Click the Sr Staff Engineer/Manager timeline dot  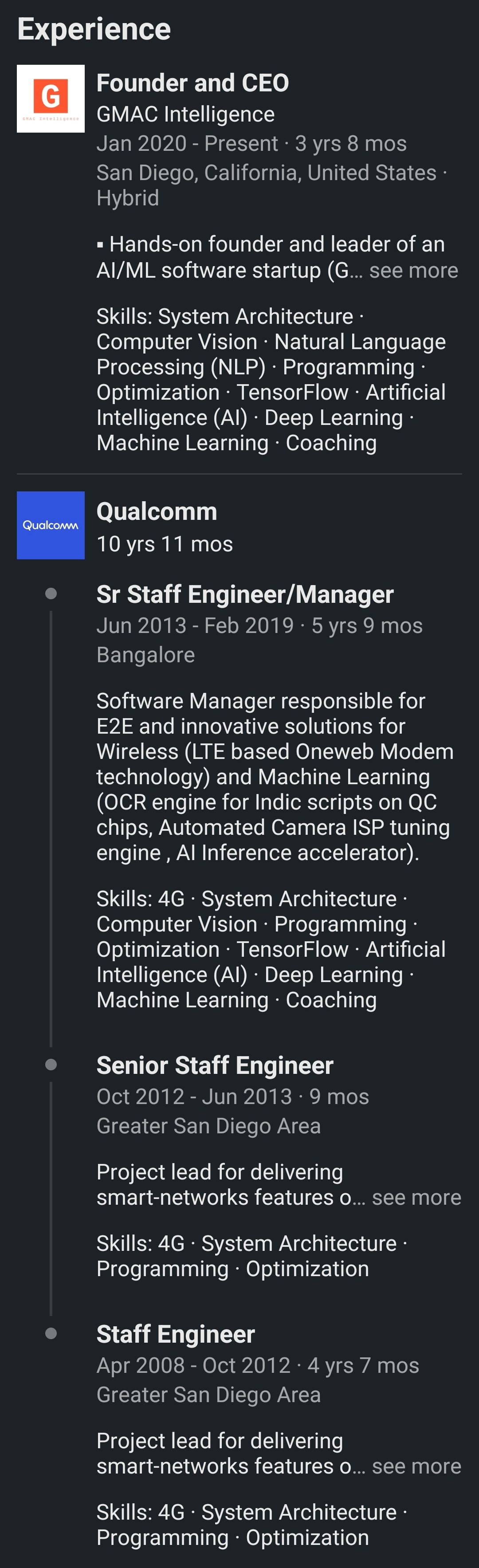click(51, 593)
